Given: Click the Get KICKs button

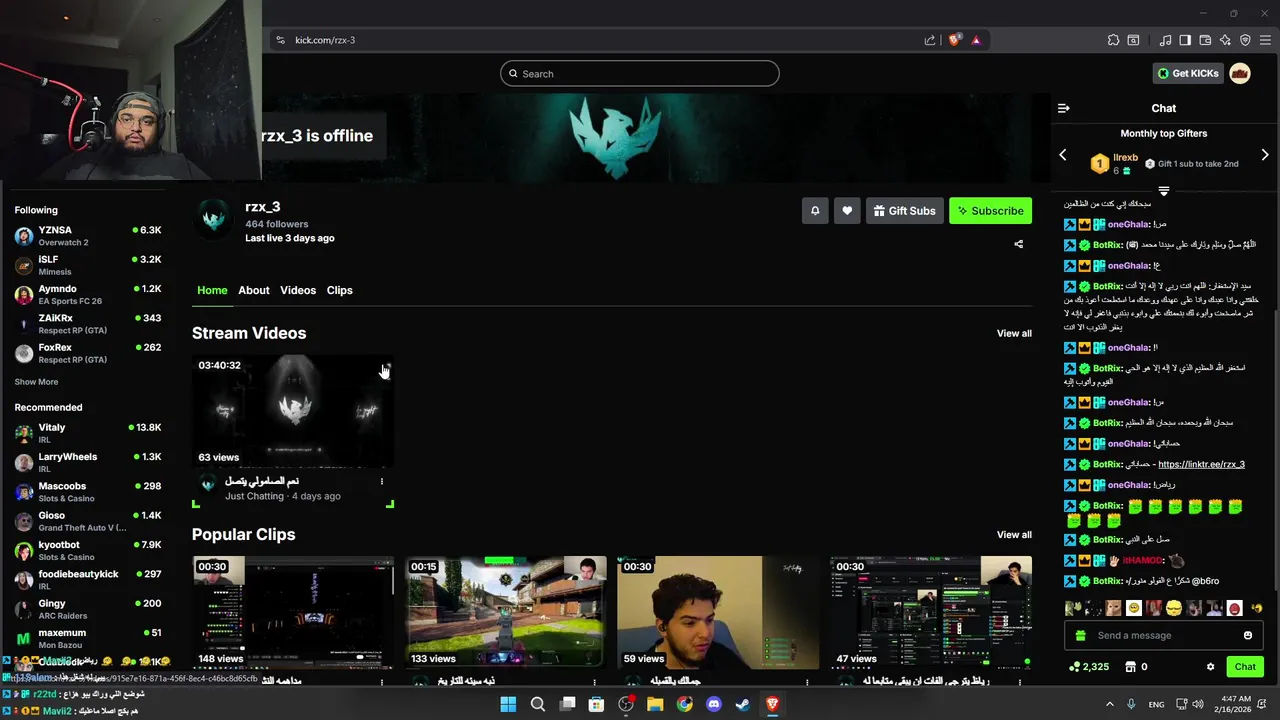Looking at the screenshot, I should [1189, 73].
